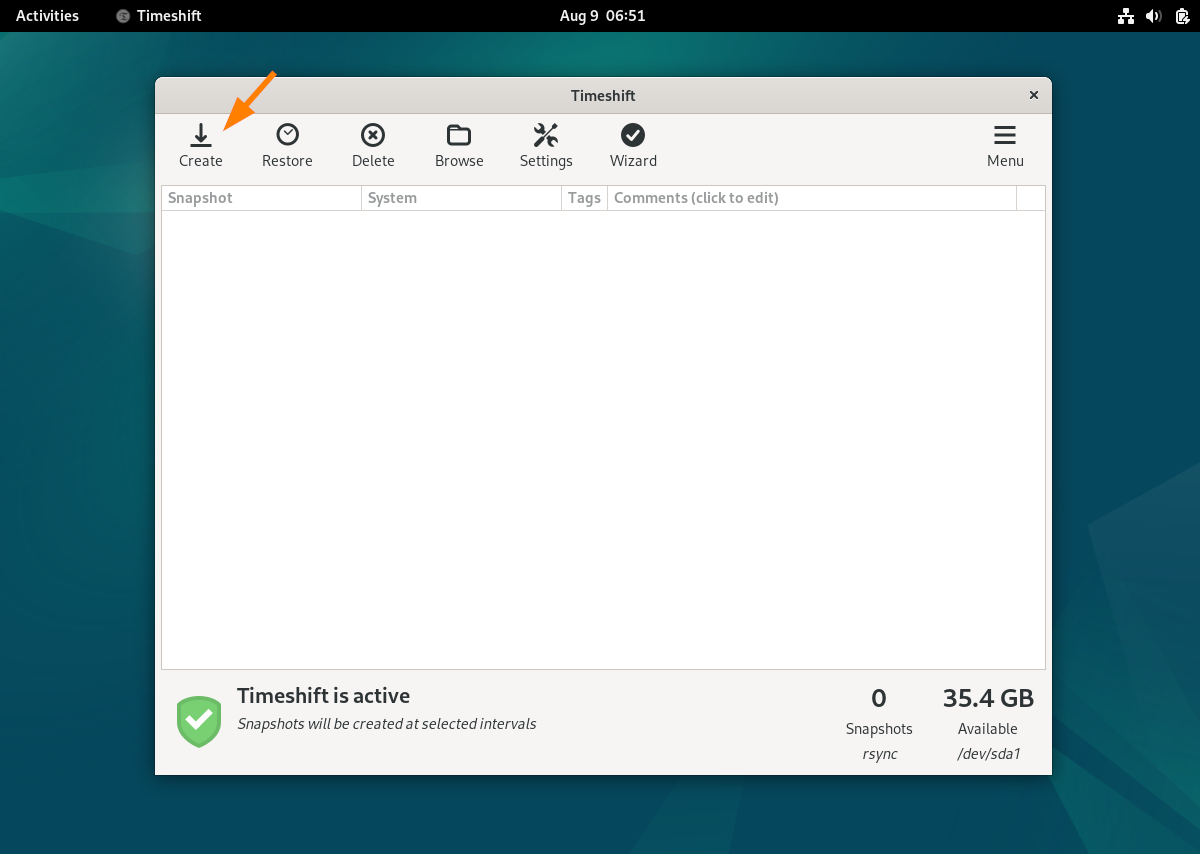
Task: Click the Tags column header
Action: click(x=584, y=198)
